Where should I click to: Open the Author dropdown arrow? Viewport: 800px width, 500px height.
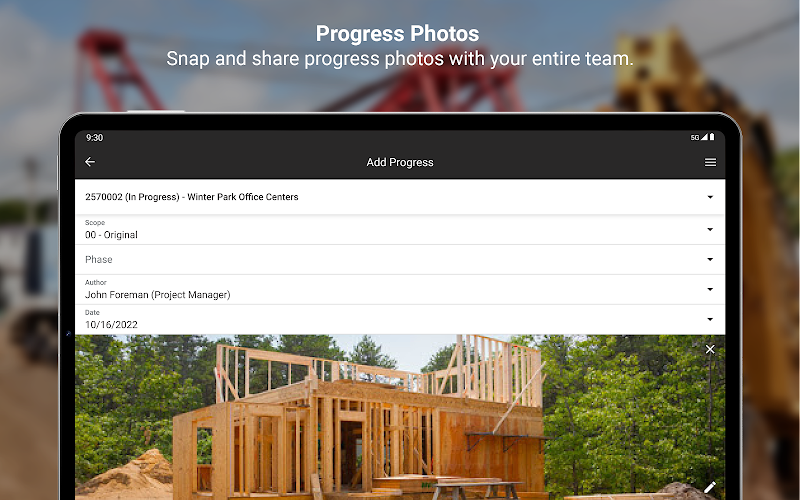(x=710, y=289)
